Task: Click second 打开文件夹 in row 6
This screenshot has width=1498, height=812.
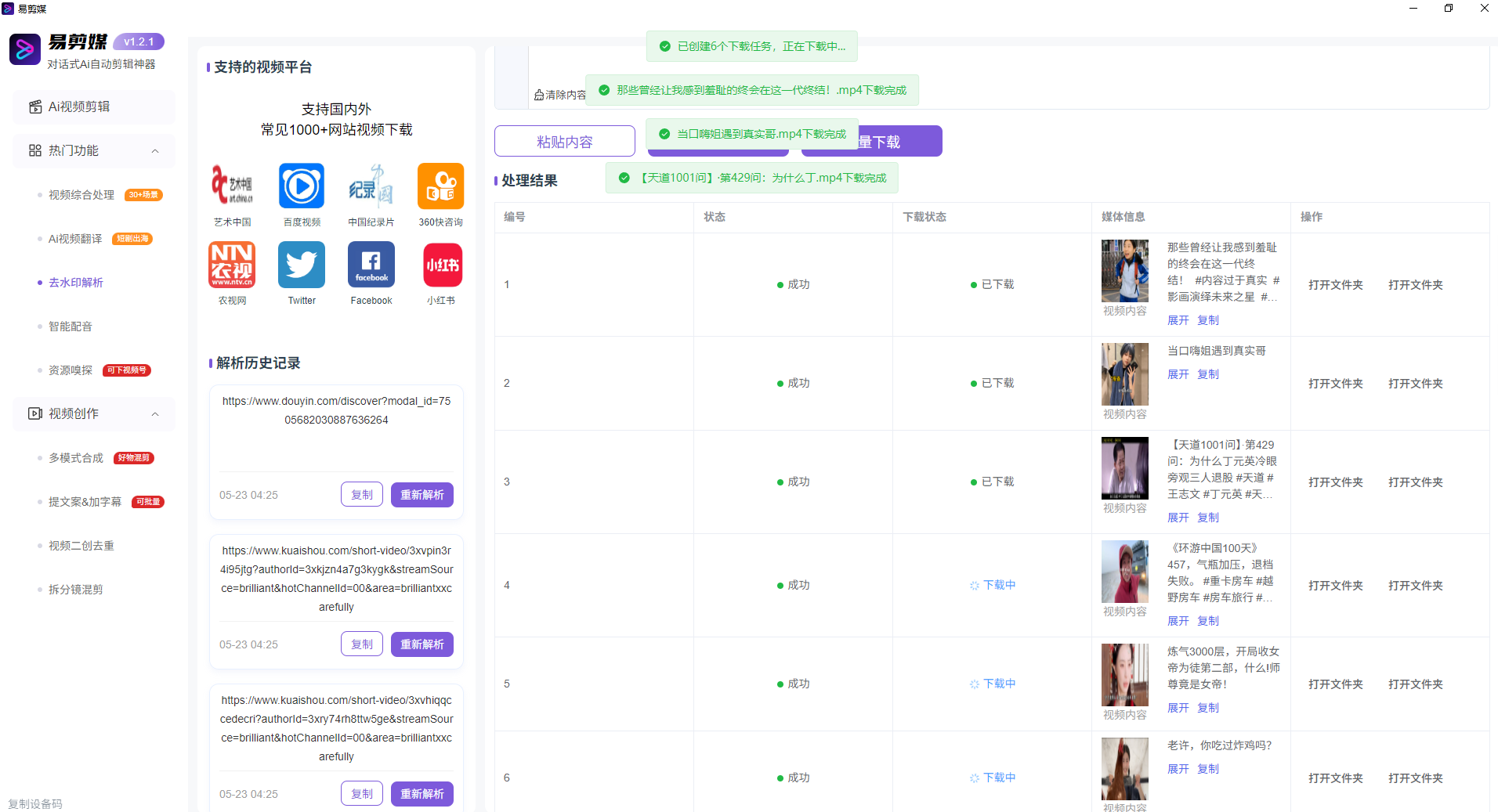Action: click(x=1416, y=778)
